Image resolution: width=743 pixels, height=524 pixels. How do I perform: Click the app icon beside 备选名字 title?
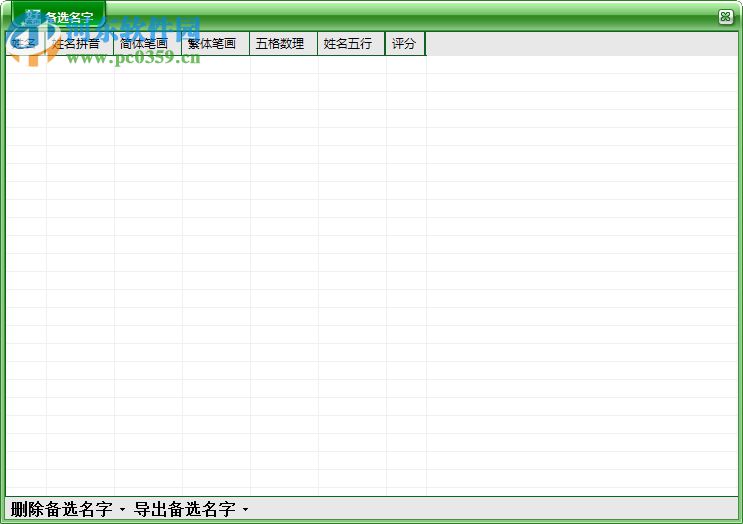[x=33, y=18]
